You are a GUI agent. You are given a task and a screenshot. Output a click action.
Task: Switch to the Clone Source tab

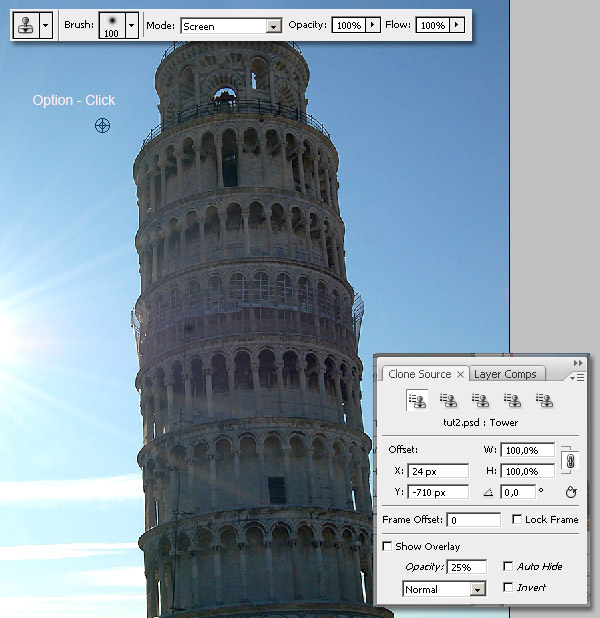tap(419, 374)
